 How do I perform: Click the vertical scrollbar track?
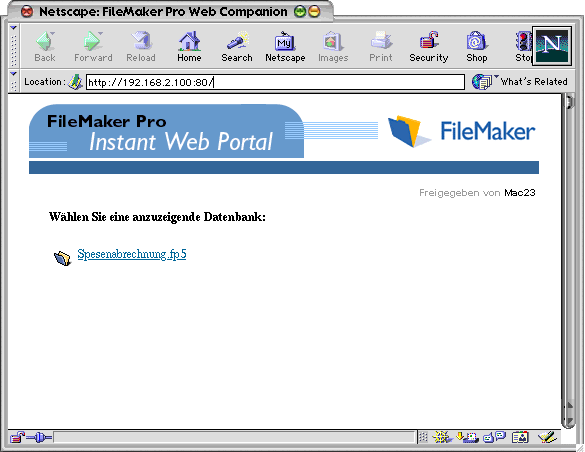click(569, 254)
